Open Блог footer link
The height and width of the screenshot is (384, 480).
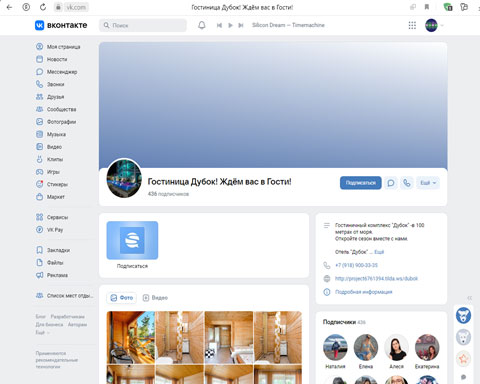[x=40, y=316]
